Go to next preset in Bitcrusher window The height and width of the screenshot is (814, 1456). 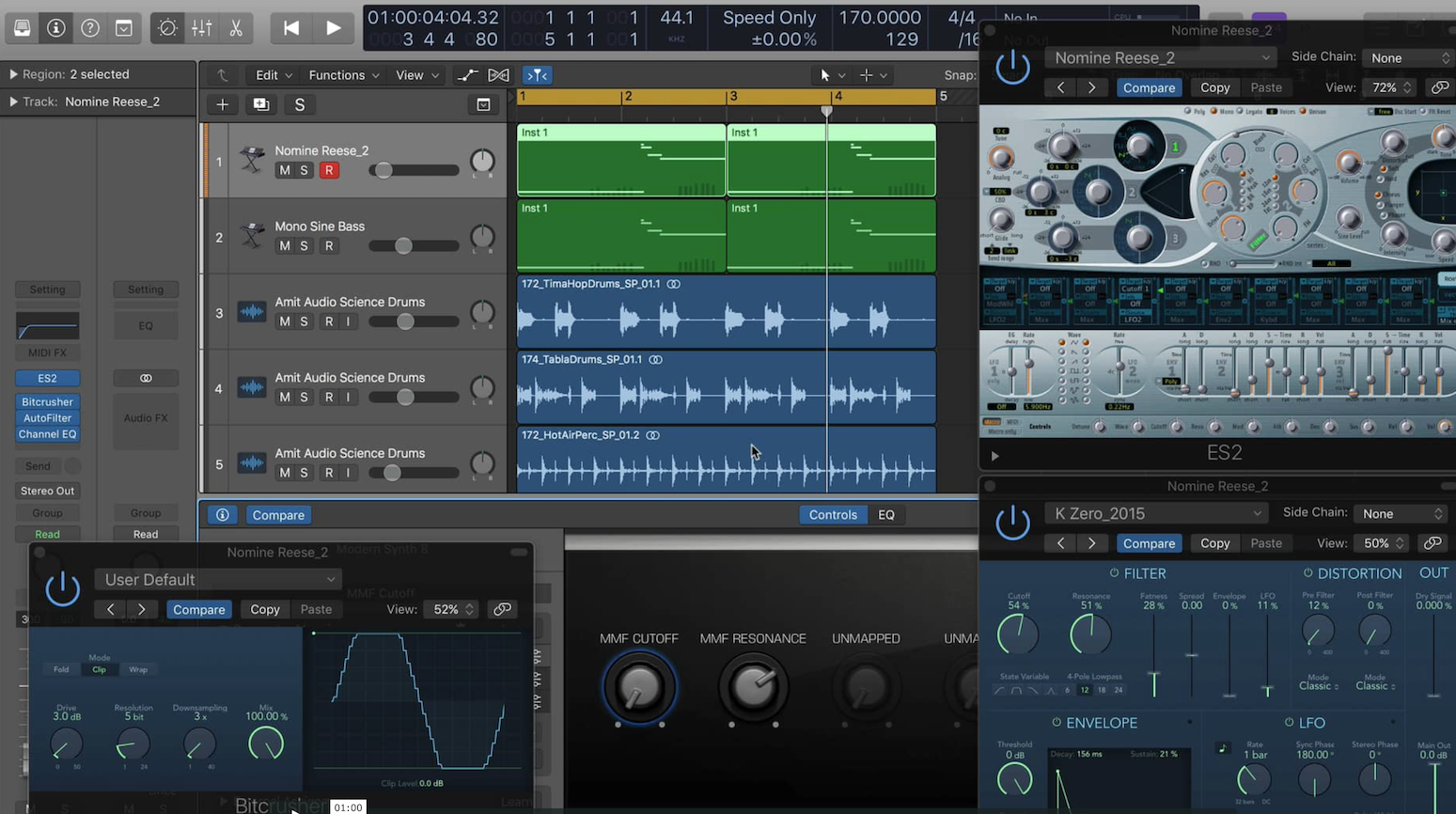(142, 609)
